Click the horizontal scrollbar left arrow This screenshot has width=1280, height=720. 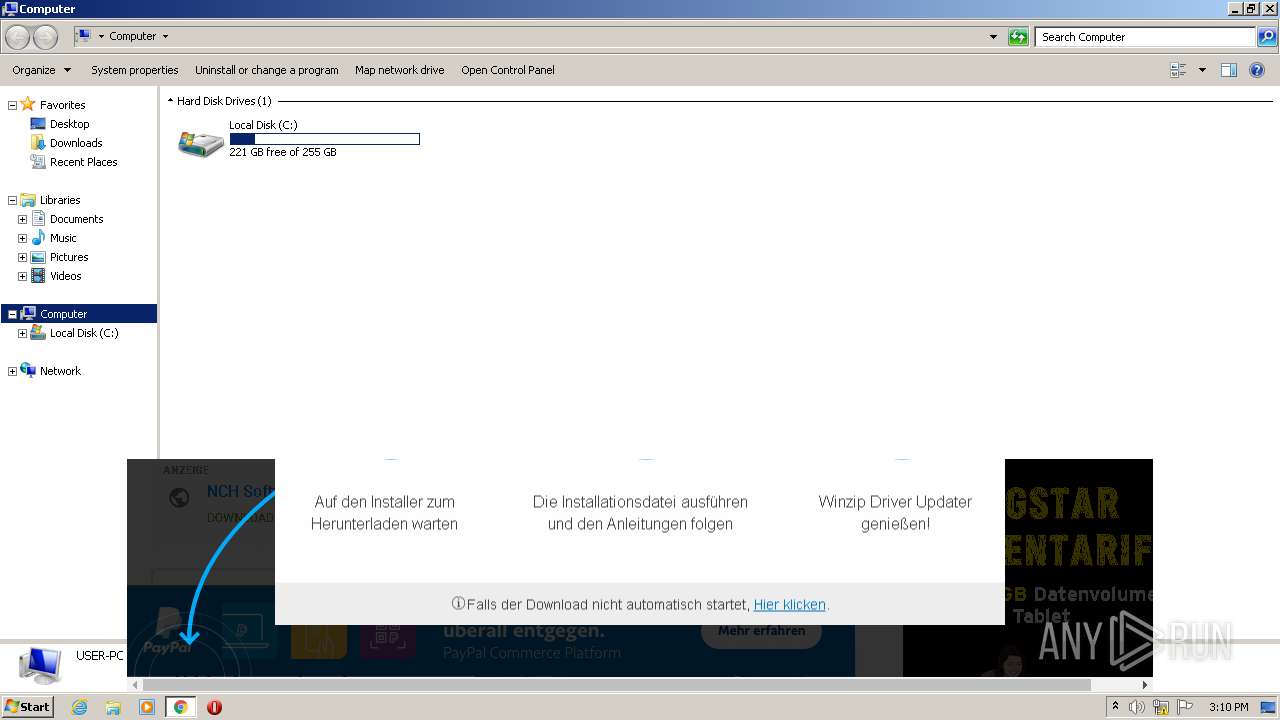[x=135, y=685]
